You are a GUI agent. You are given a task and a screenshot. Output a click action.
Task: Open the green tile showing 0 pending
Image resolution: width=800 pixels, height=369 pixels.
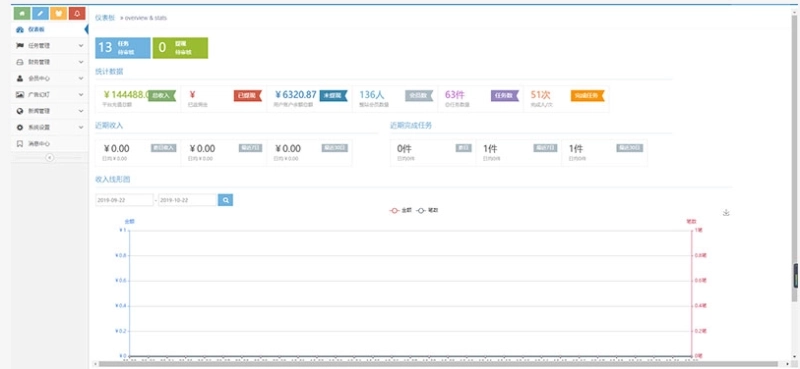(x=180, y=47)
